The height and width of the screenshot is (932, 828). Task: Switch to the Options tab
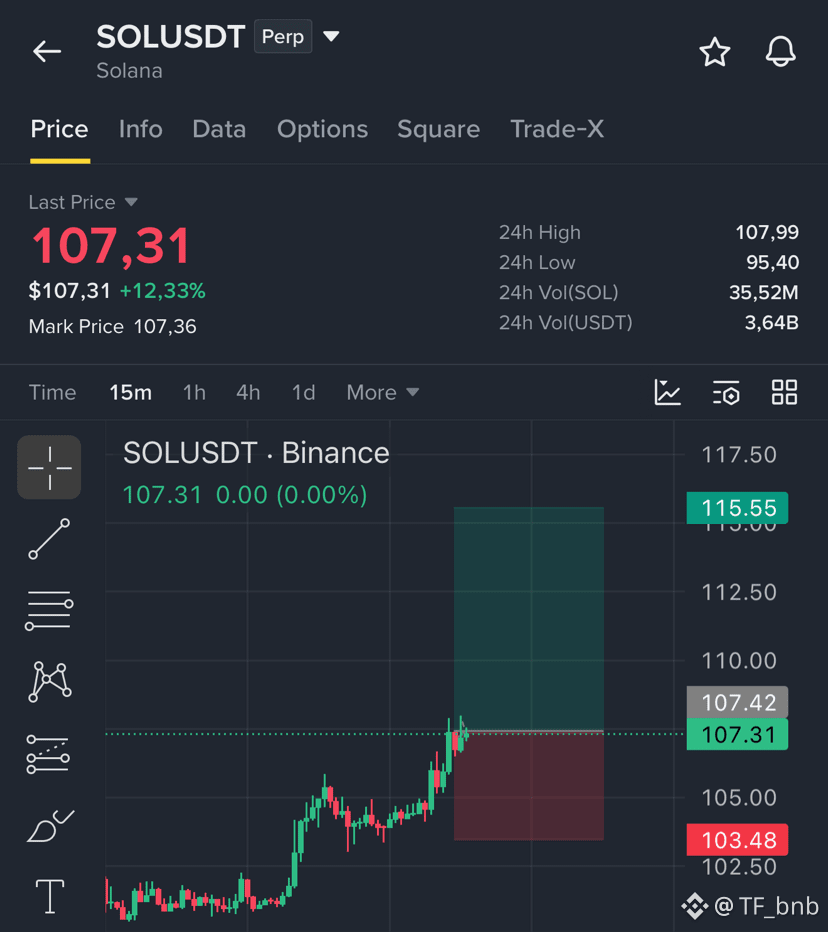[322, 130]
